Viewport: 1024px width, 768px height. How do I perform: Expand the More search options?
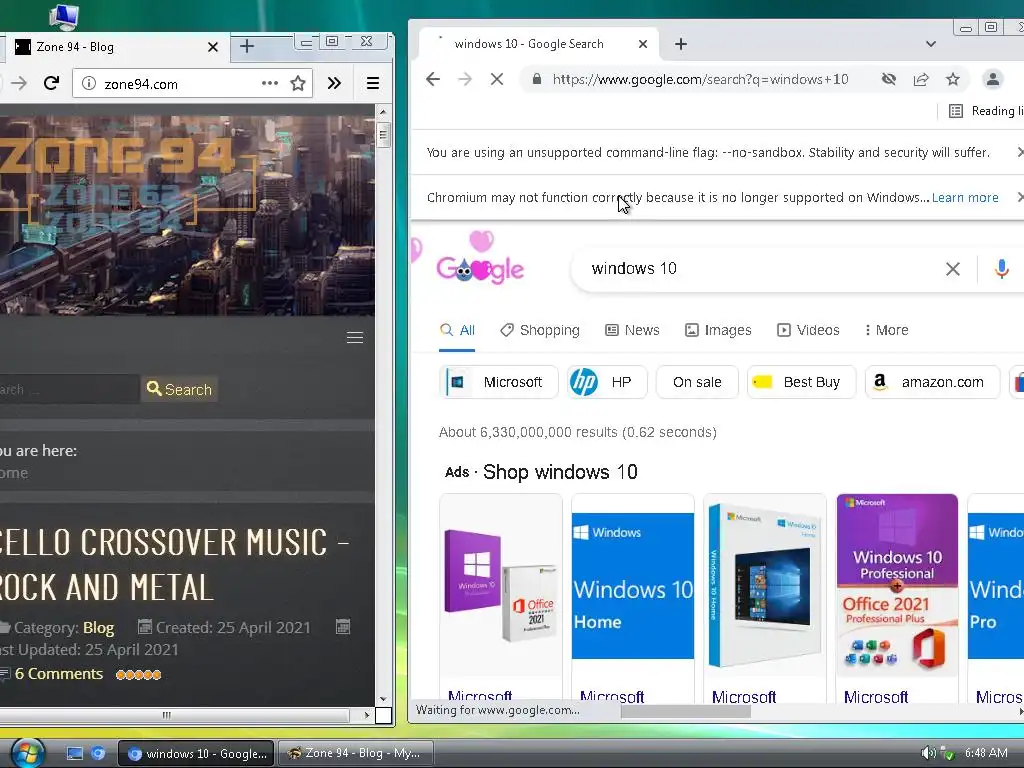click(x=886, y=330)
